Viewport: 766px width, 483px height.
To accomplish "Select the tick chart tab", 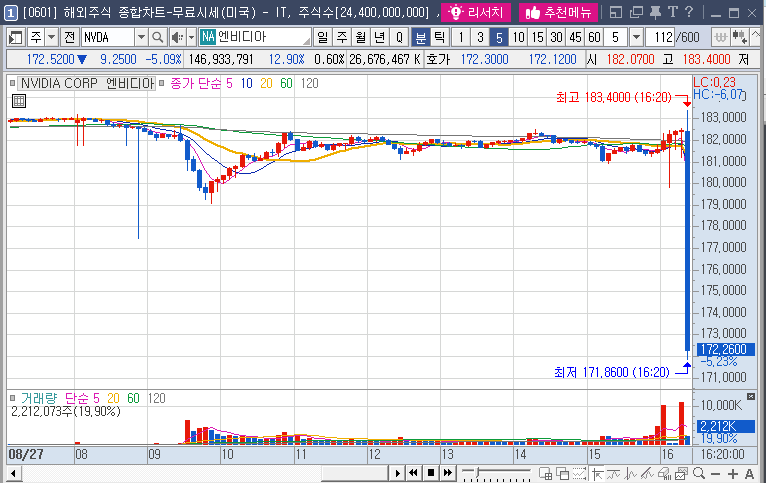I will tap(440, 37).
